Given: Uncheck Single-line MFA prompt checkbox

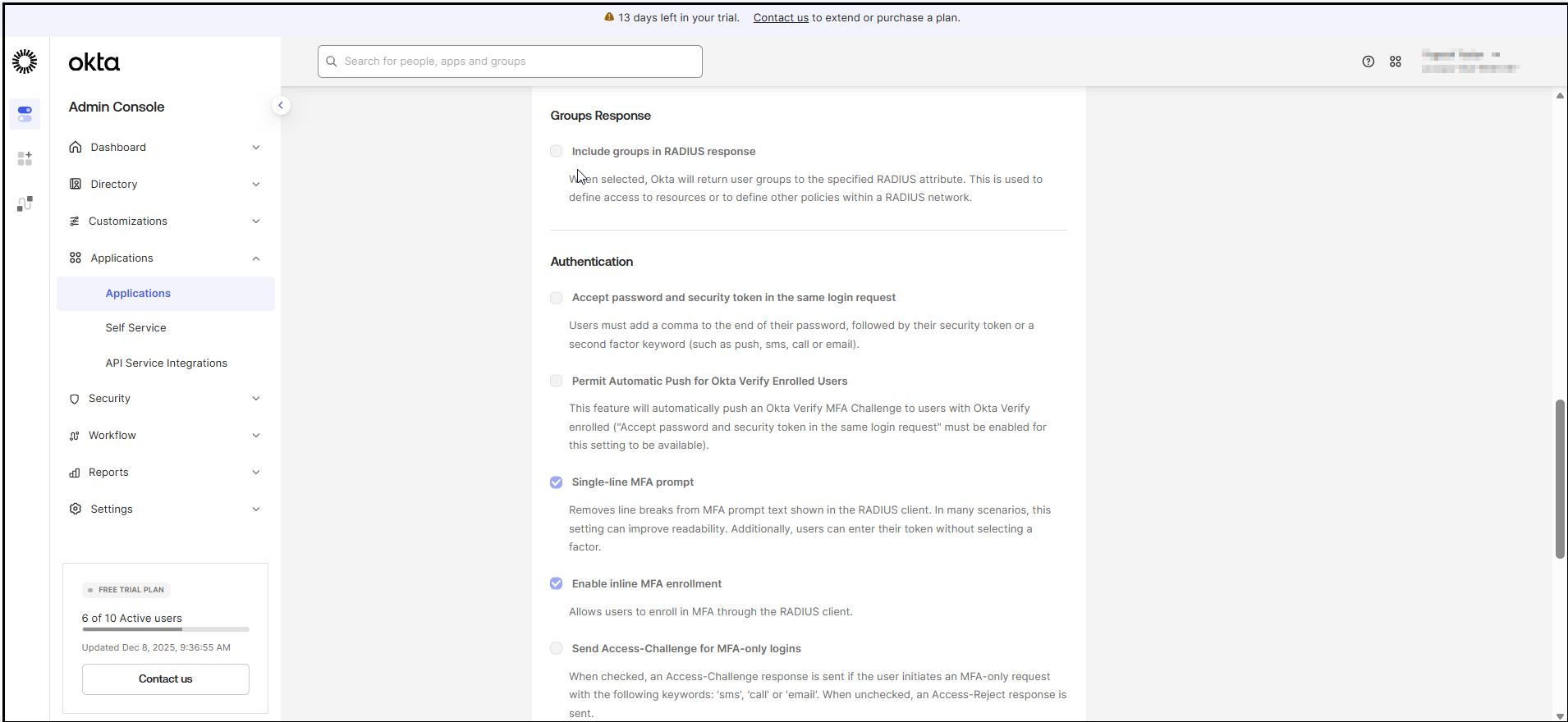Looking at the screenshot, I should pyautogui.click(x=557, y=482).
